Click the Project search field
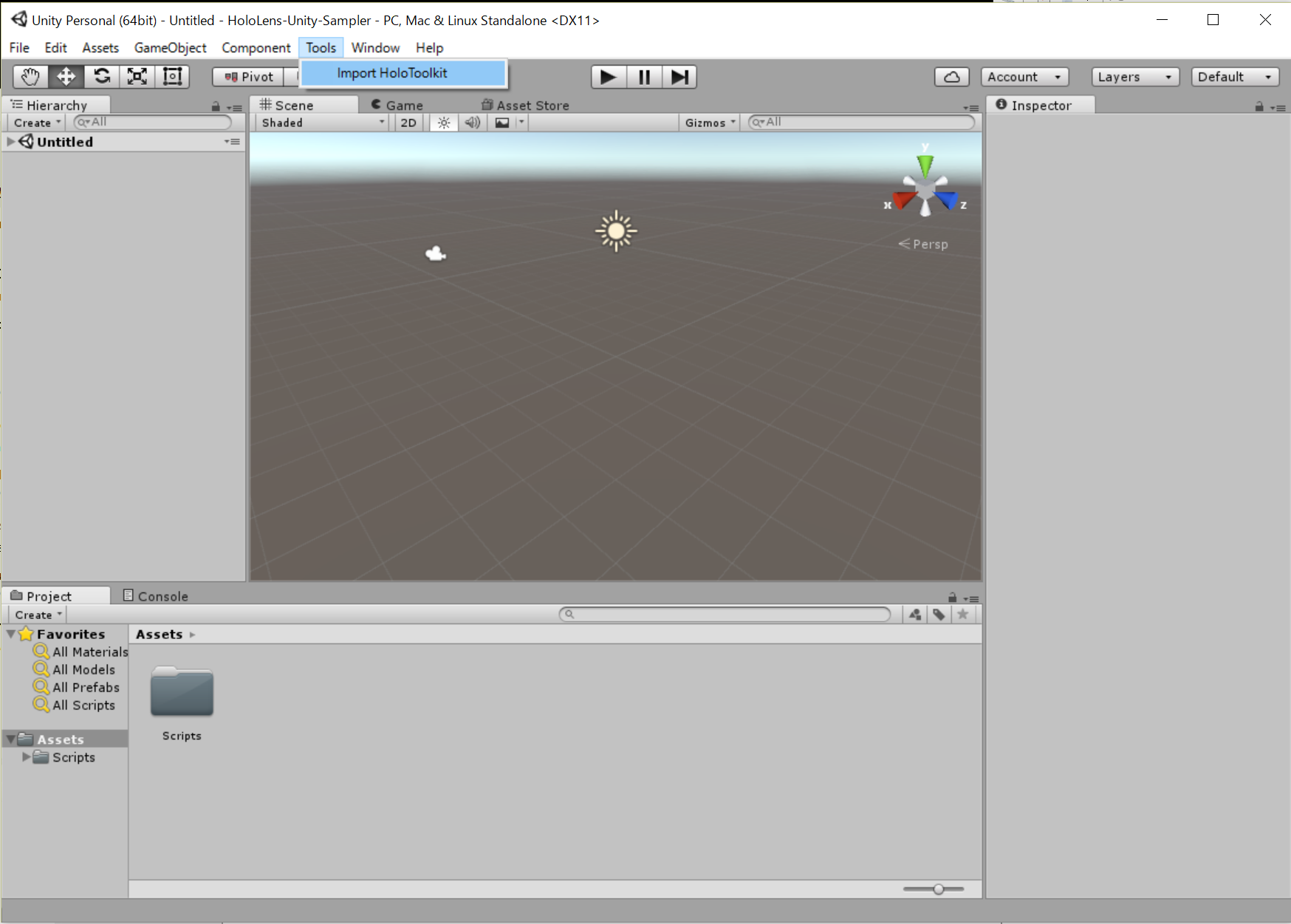The image size is (1291, 924). 725,614
